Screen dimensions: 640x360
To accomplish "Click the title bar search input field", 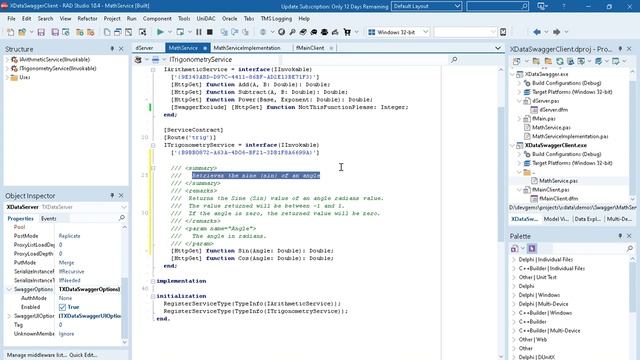I will click(x=493, y=6).
